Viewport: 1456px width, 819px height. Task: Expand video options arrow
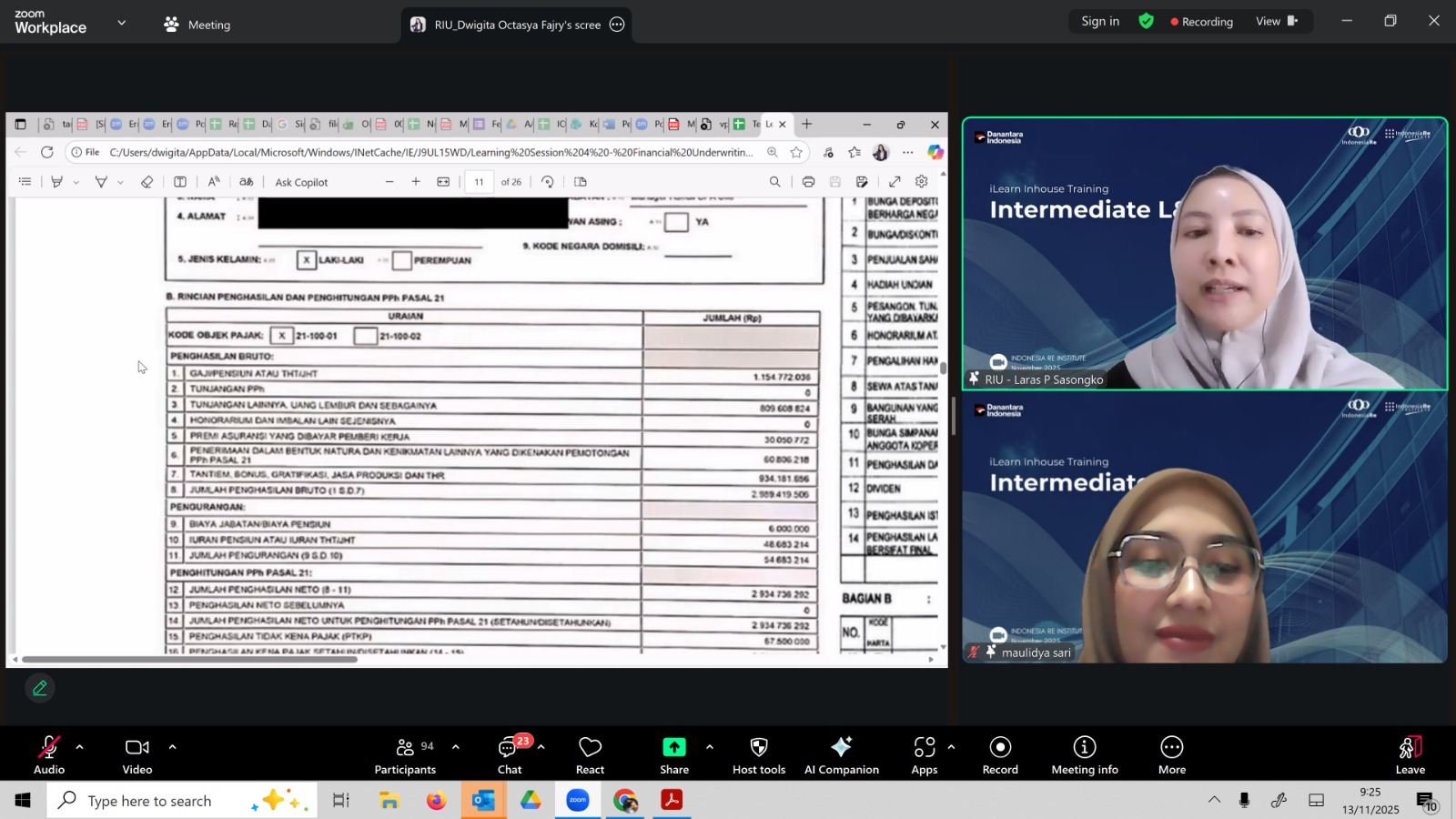pos(172,747)
